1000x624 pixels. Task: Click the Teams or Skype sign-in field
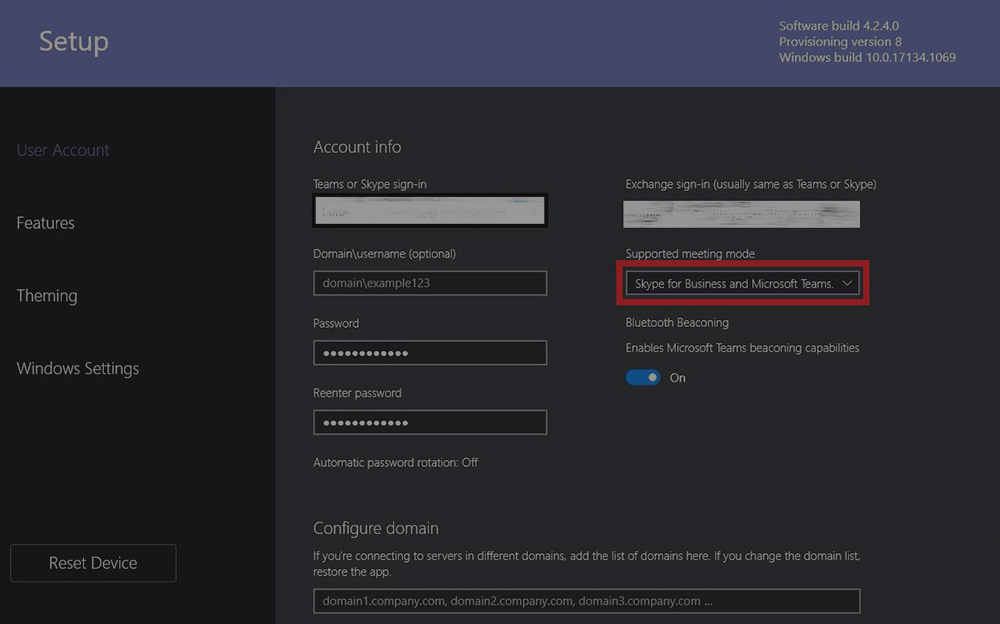429,210
